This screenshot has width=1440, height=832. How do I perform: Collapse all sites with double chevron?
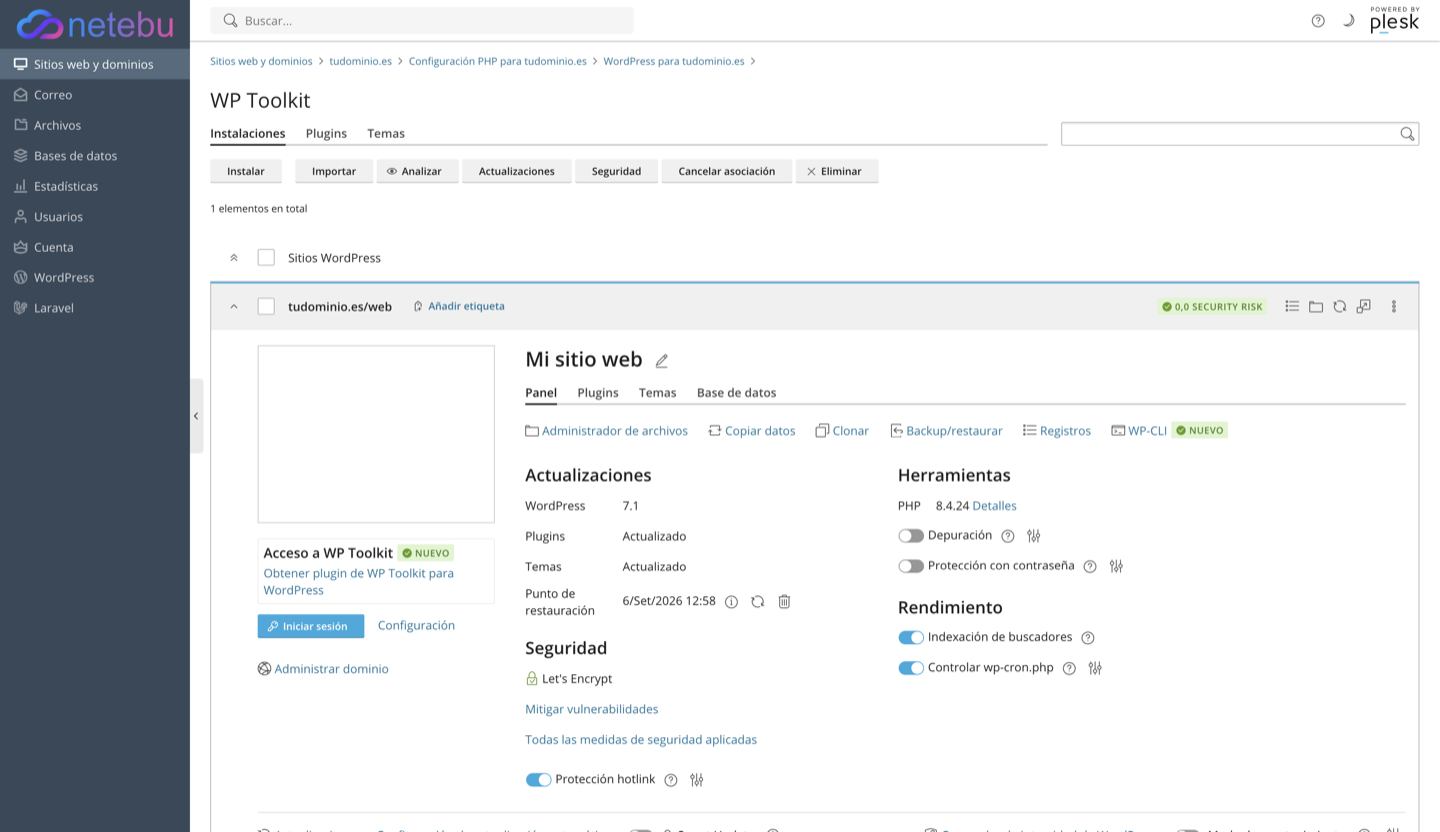coord(234,258)
